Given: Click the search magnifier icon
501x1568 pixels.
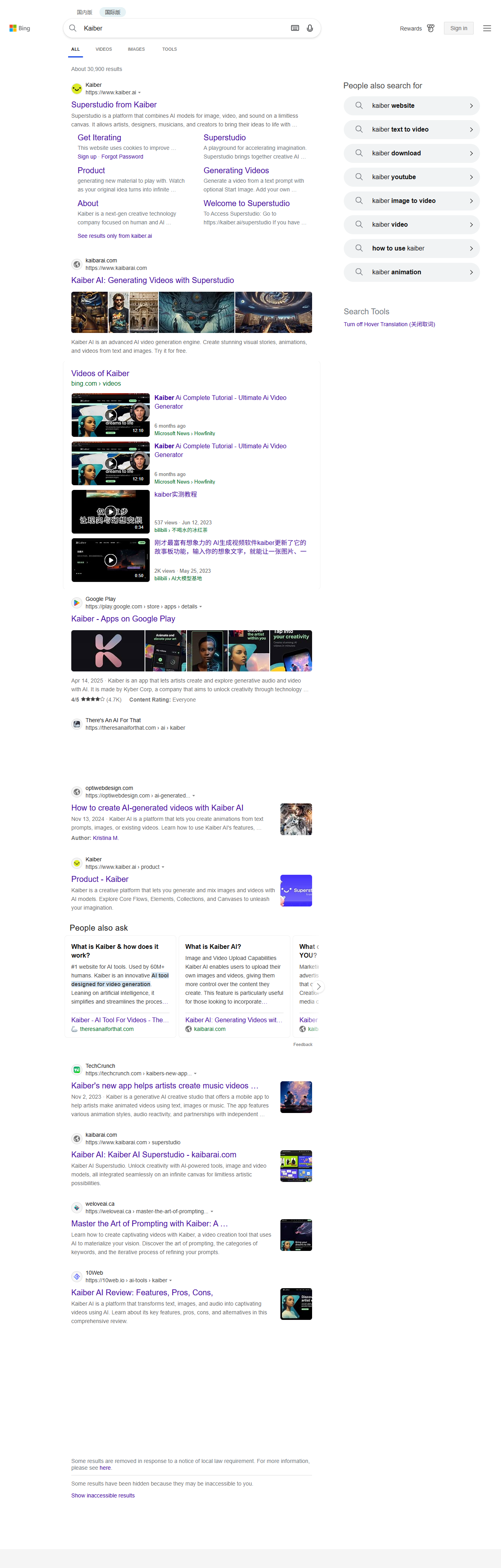Looking at the screenshot, I should point(73,29).
